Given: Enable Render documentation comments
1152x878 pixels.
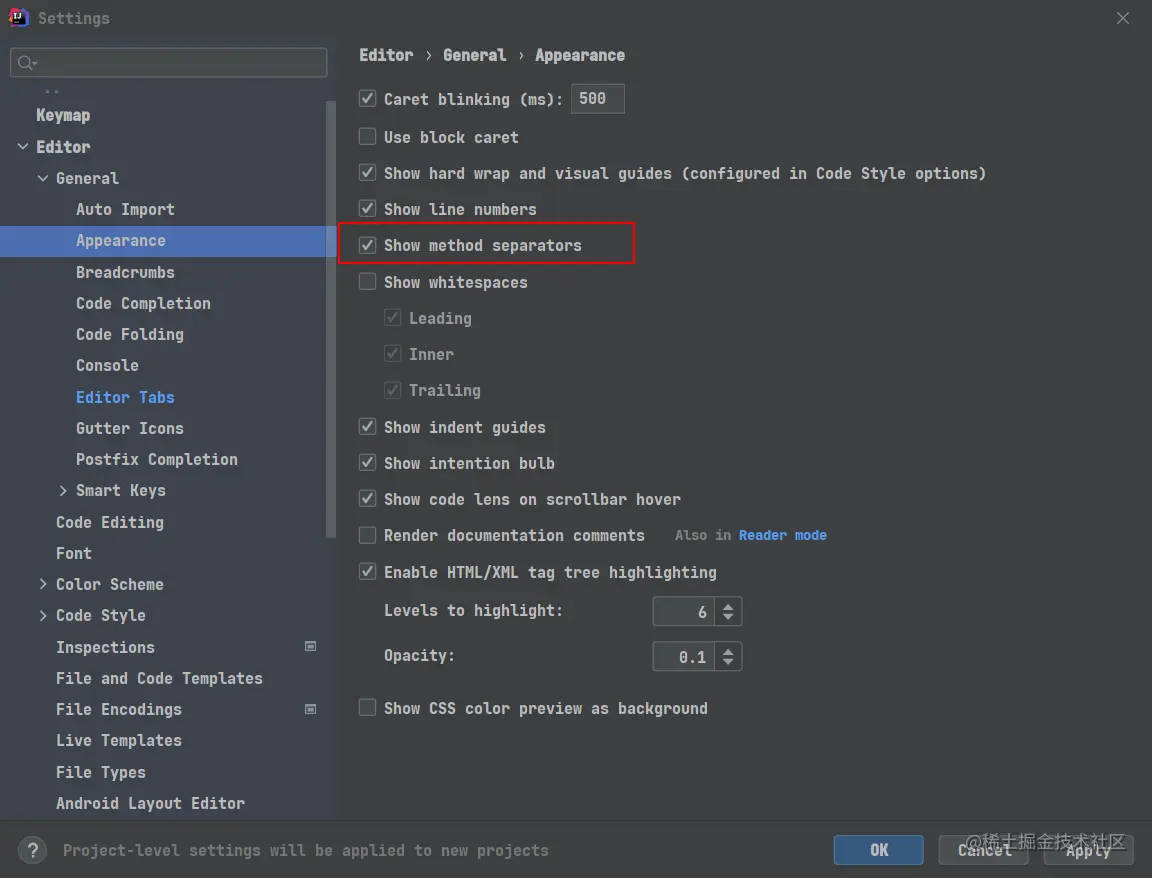Looking at the screenshot, I should (x=367, y=535).
